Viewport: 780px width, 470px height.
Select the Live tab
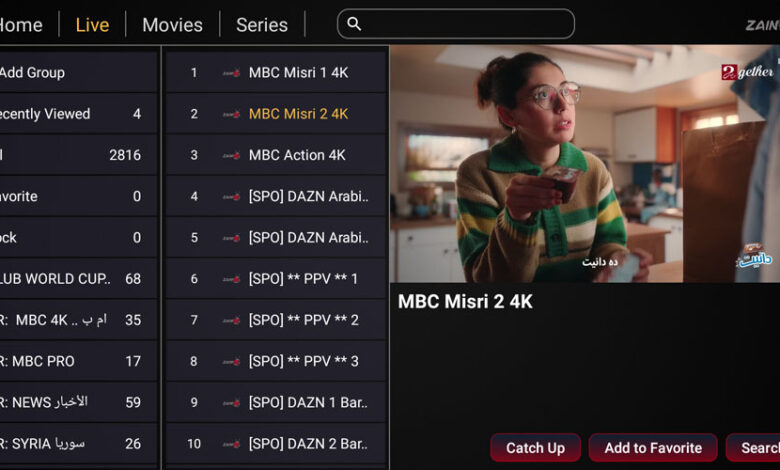(92, 25)
